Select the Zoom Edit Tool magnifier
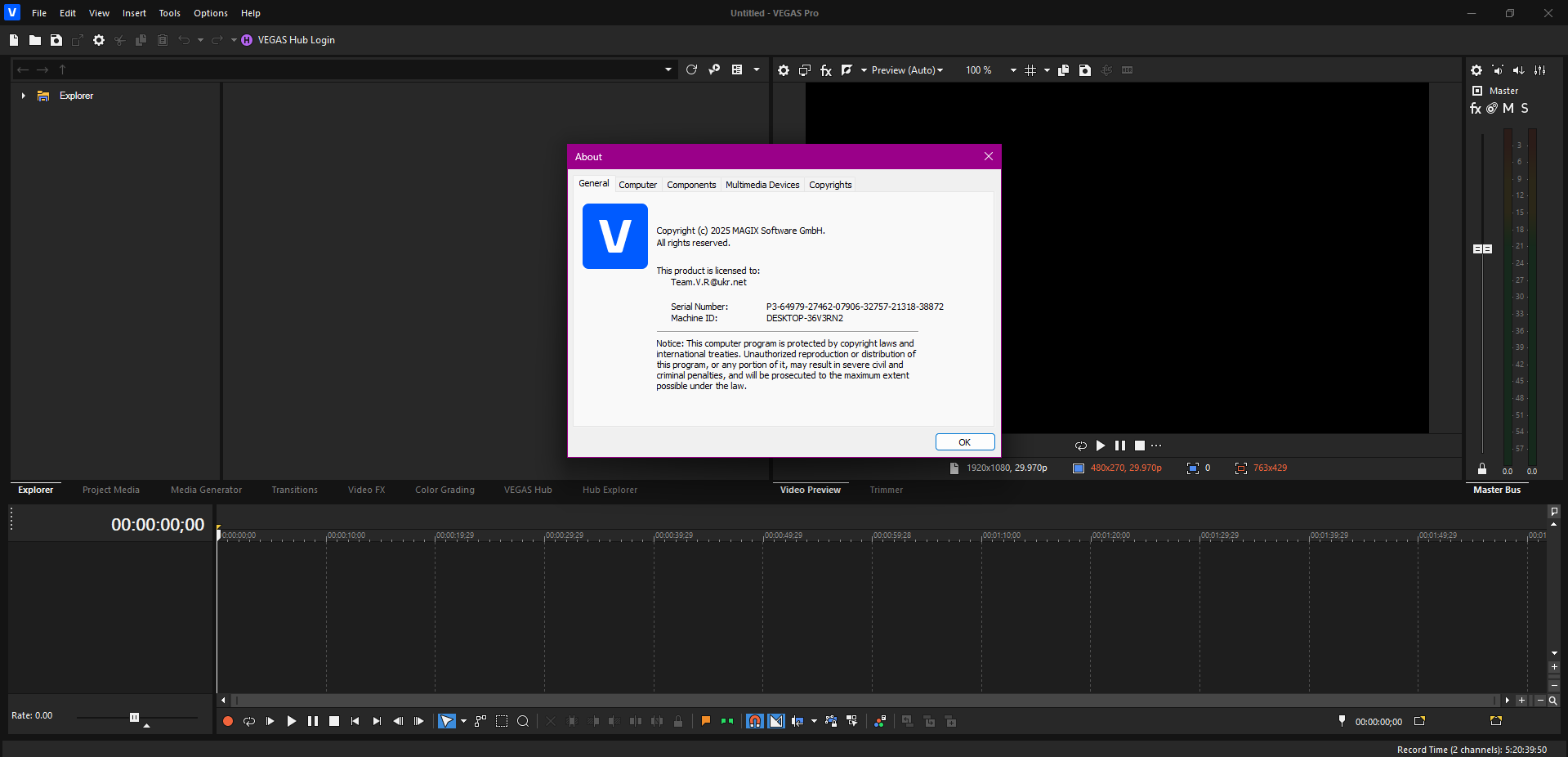Screen dimensions: 1568x757 pos(523,721)
